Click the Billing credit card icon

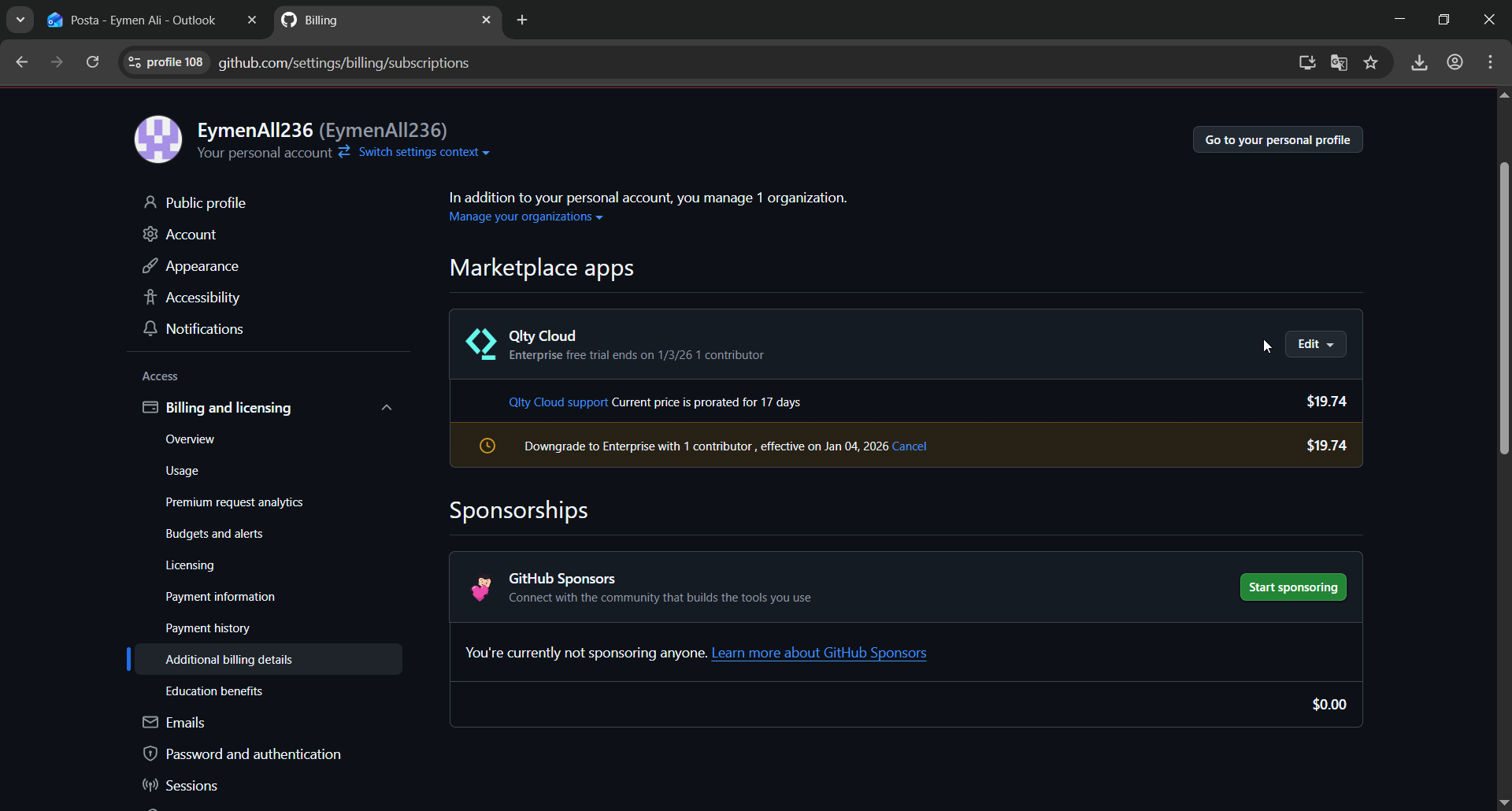tap(150, 407)
